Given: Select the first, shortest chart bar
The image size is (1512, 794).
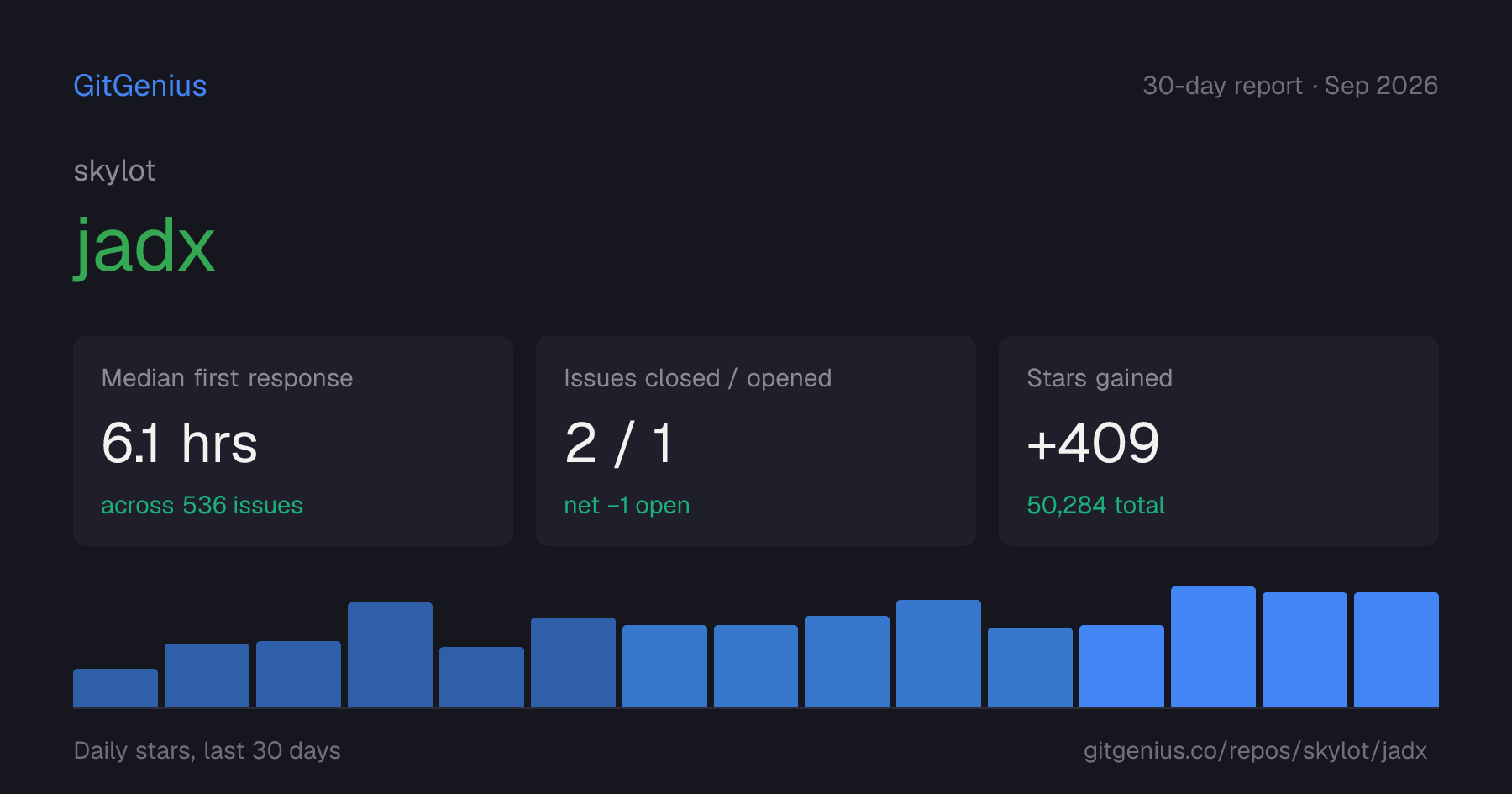Looking at the screenshot, I should click(x=115, y=688).
